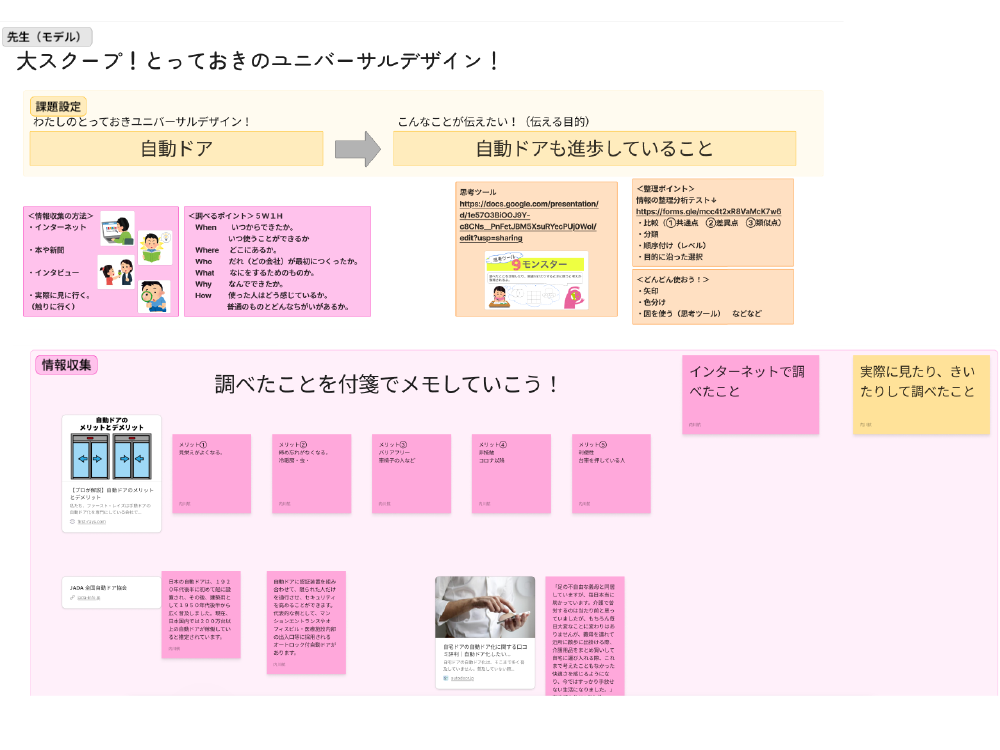This screenshot has height=750, width=1000.
Task: Select the yellow 実際に見たり sticky note
Action: click(920, 394)
